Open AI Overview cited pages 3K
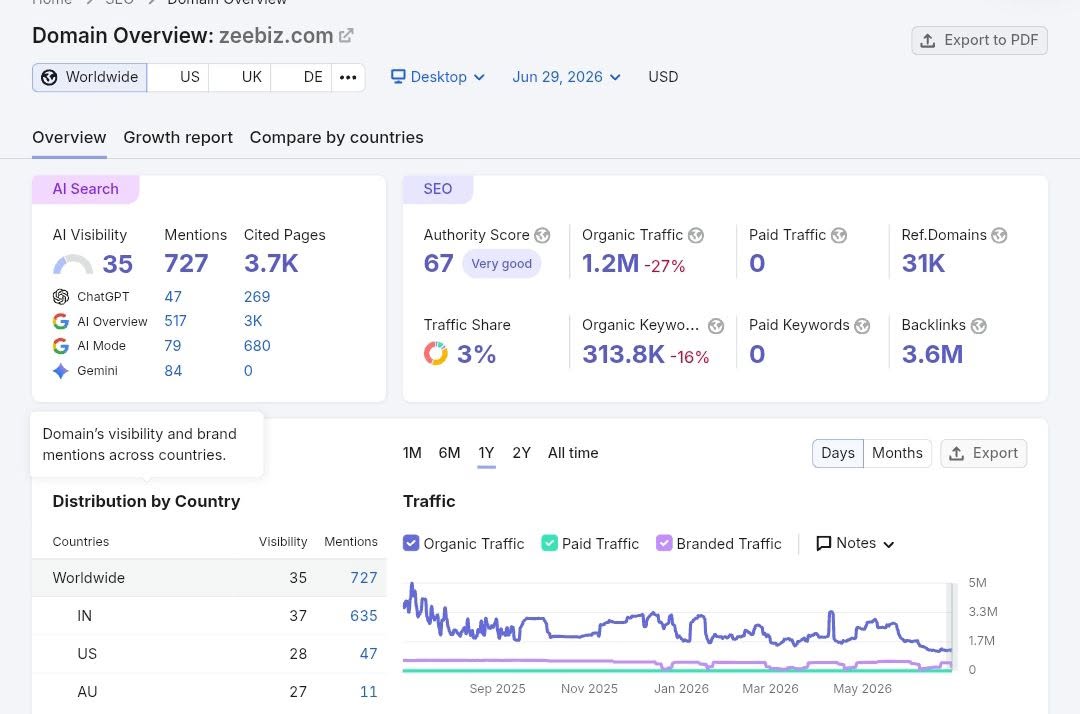Viewport: 1080px width, 714px height. click(x=253, y=322)
